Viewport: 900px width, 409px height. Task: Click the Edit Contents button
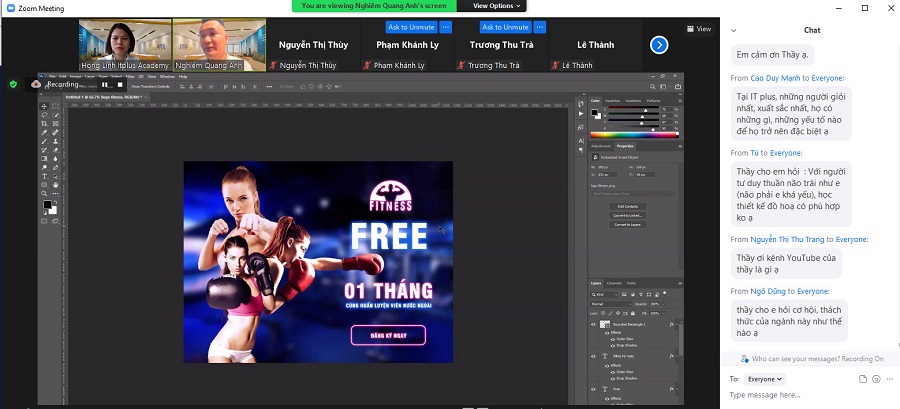coord(629,206)
